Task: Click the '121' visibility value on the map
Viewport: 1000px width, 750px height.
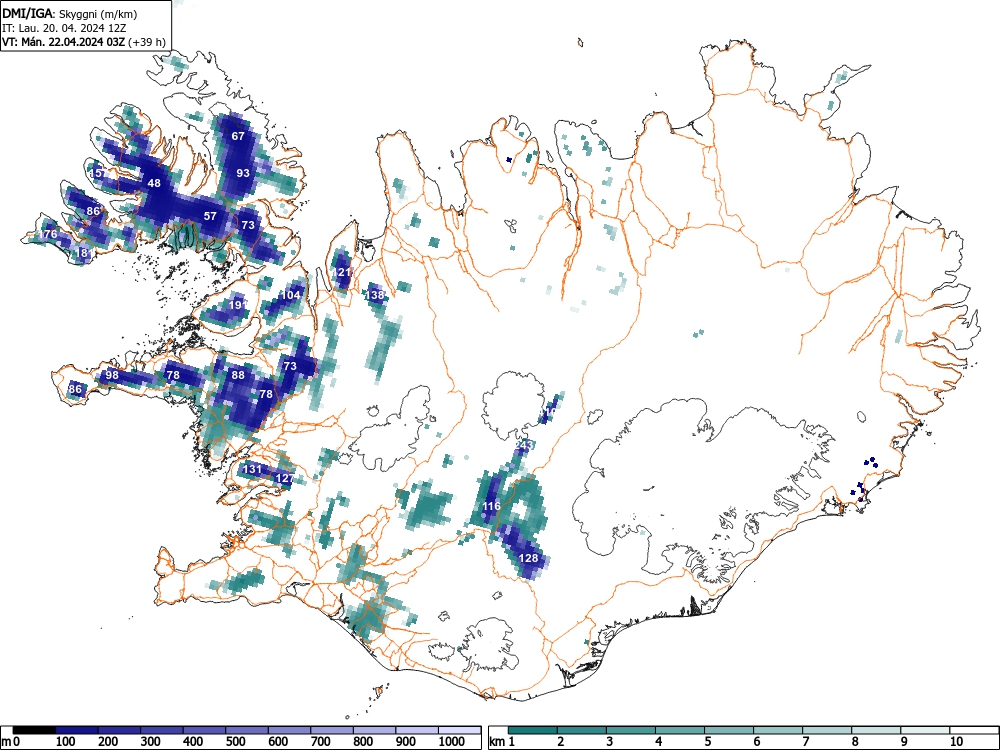Action: click(342, 272)
